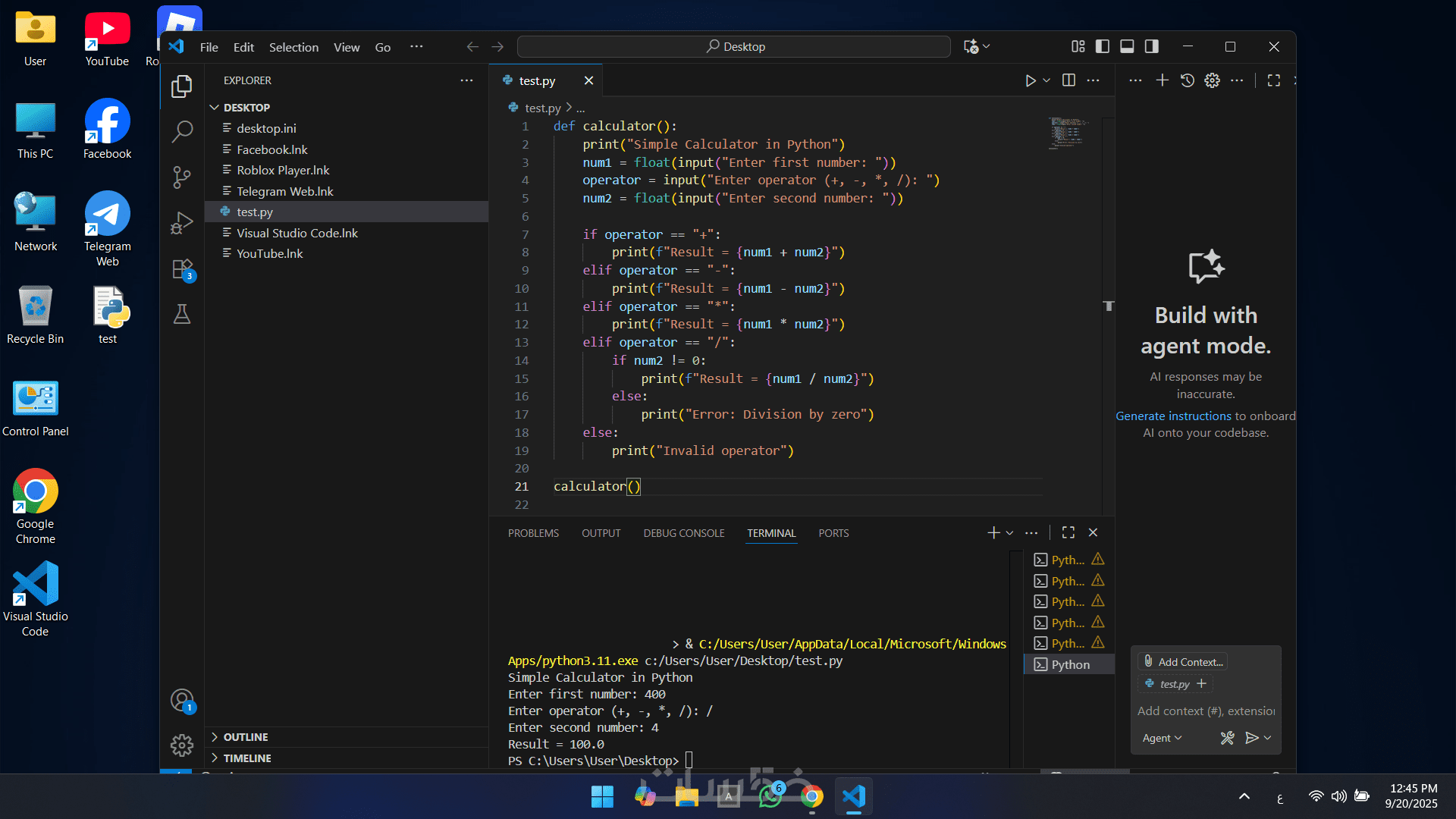Screen dimensions: 1456x819
Task: Toggle Primary Side Bar visibility
Action: tap(1103, 47)
